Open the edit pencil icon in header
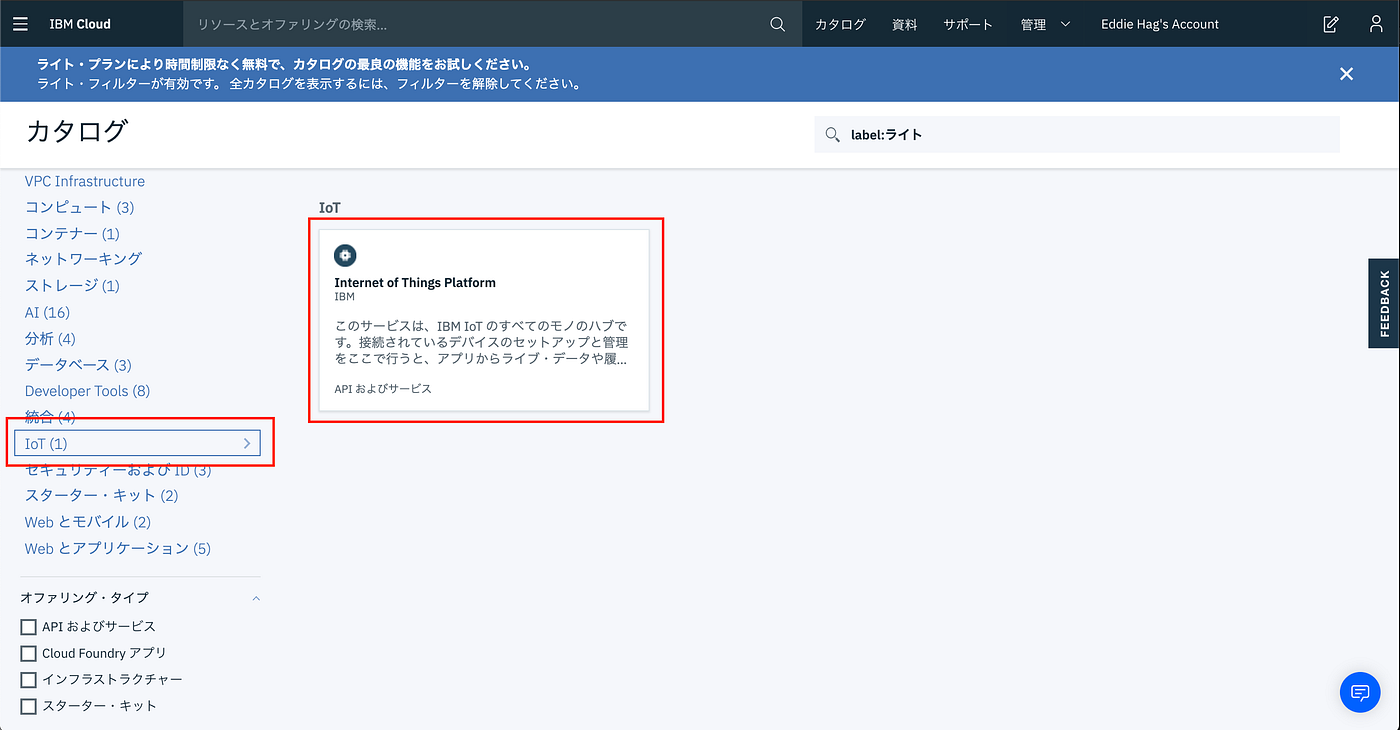 point(1330,24)
